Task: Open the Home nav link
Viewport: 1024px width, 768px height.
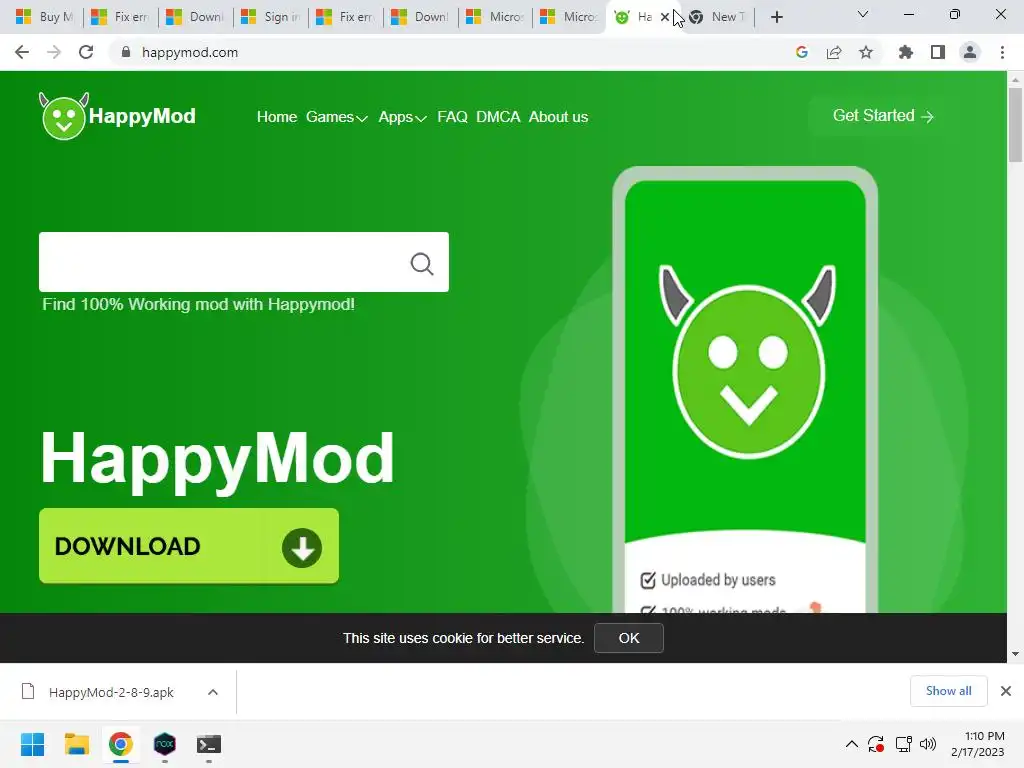Action: [277, 117]
